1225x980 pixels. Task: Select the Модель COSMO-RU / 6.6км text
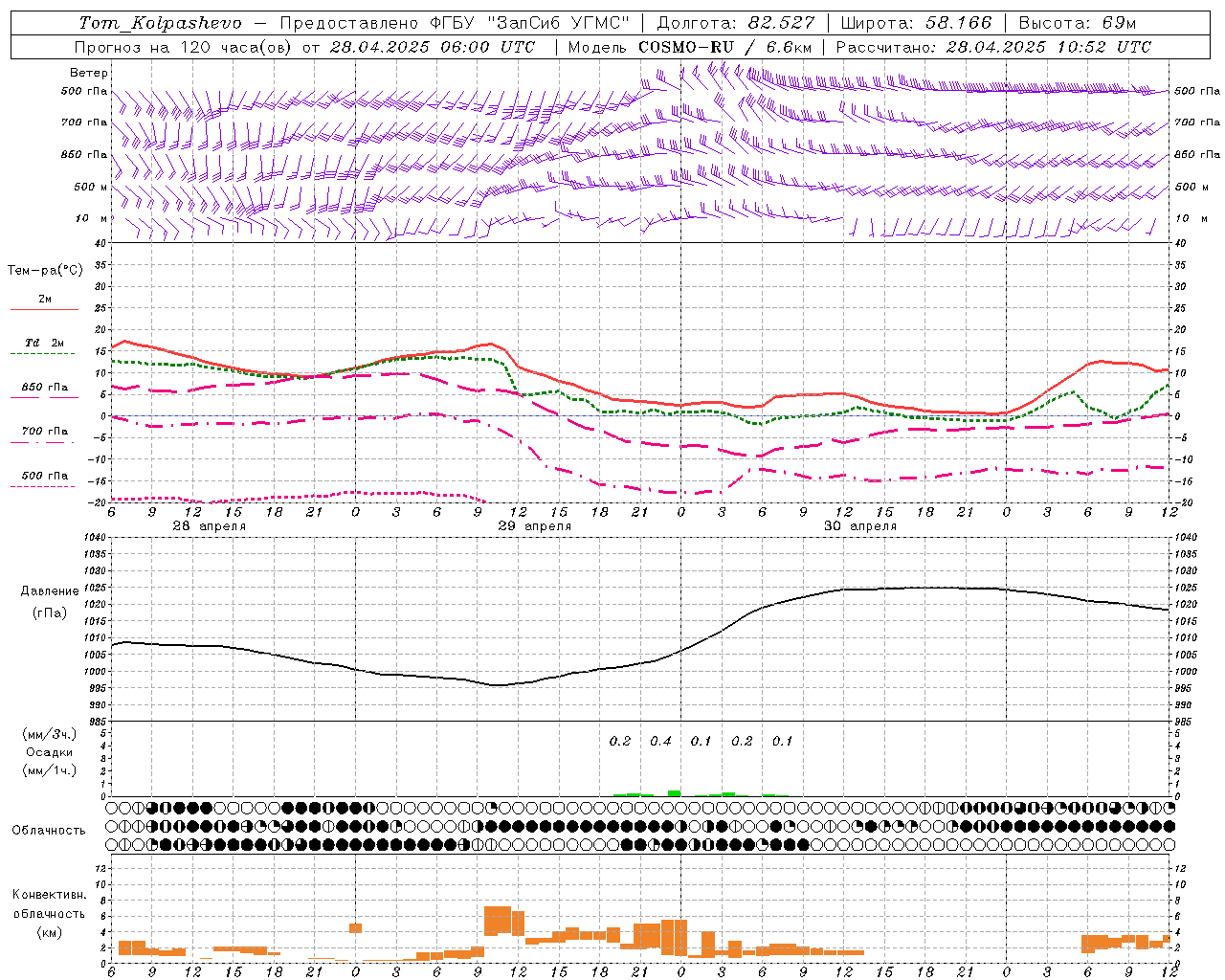(x=690, y=47)
